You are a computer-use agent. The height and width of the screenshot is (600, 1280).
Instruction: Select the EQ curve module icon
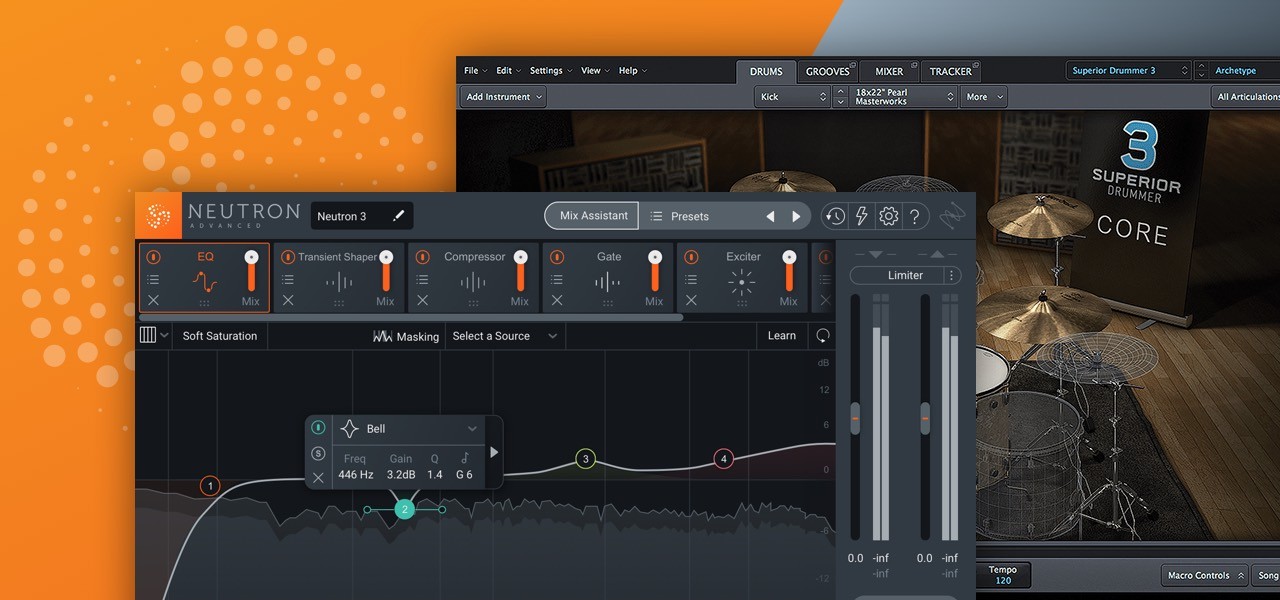tap(205, 282)
